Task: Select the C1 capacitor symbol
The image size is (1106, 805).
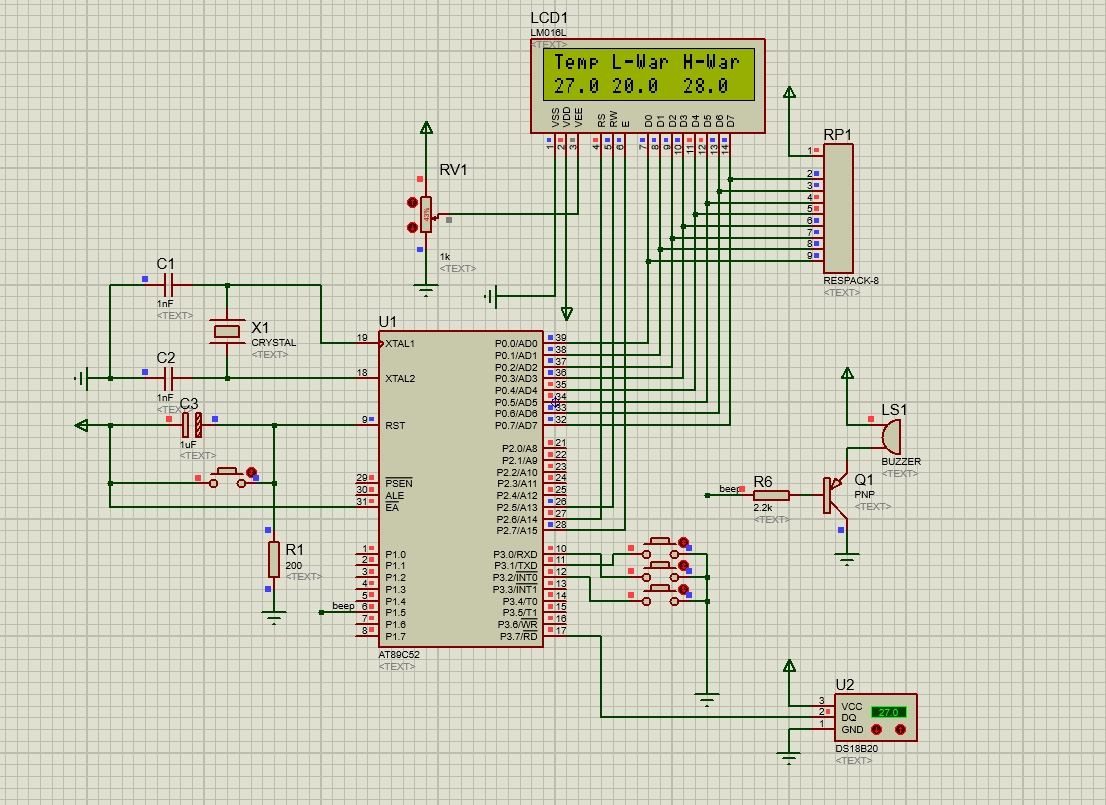Action: [168, 285]
